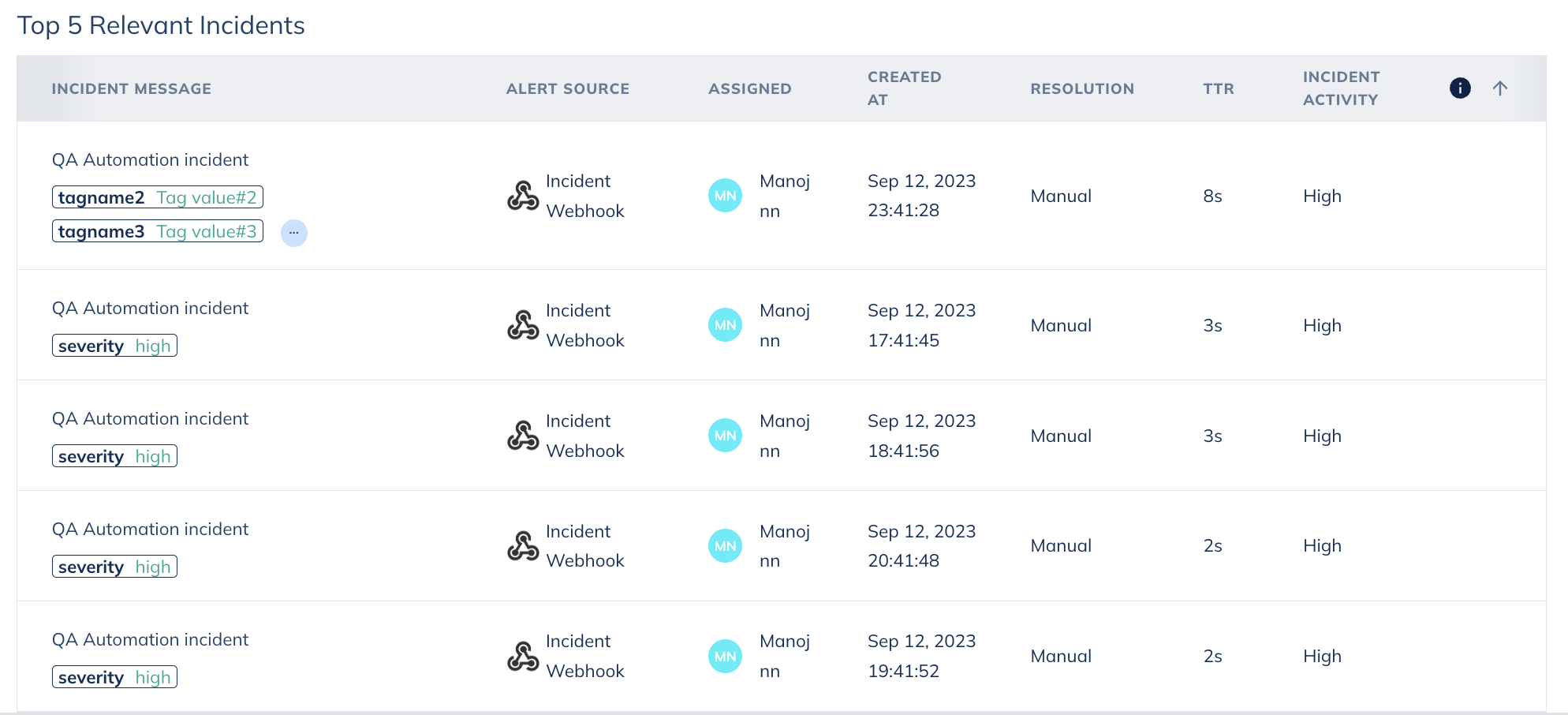Click the MN avatar on the bottom row
Viewport: 1568px width, 715px height.
tap(724, 655)
